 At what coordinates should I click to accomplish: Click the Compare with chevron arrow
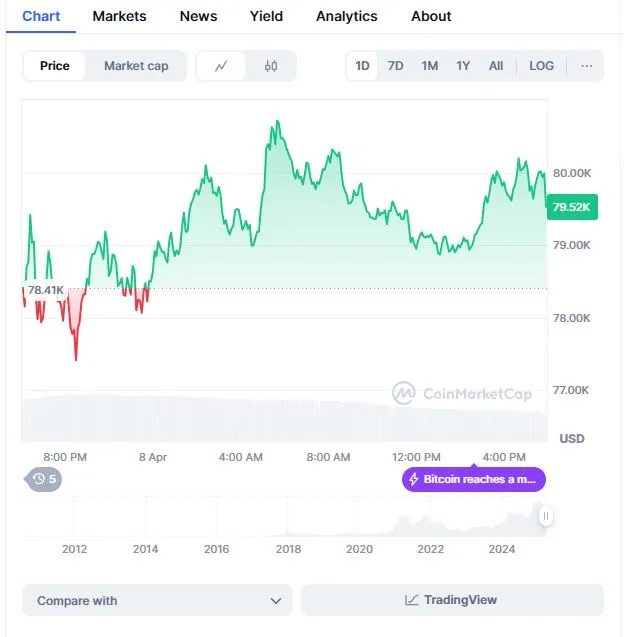coord(276,601)
